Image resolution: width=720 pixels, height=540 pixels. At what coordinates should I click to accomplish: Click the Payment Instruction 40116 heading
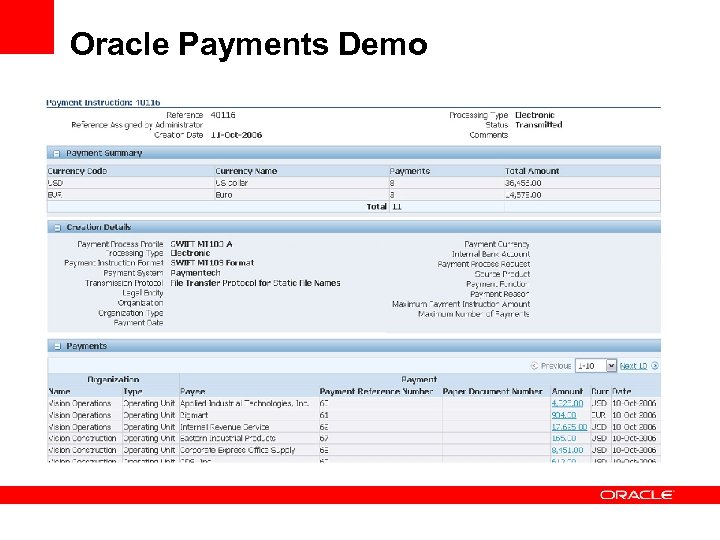pos(103,103)
